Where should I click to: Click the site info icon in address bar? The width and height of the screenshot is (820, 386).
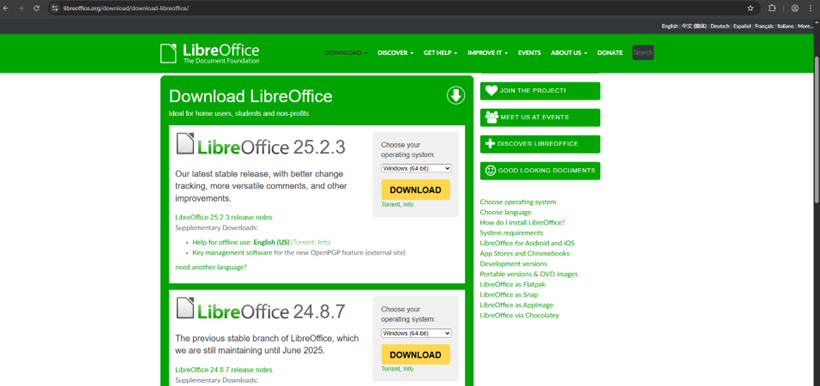54,8
